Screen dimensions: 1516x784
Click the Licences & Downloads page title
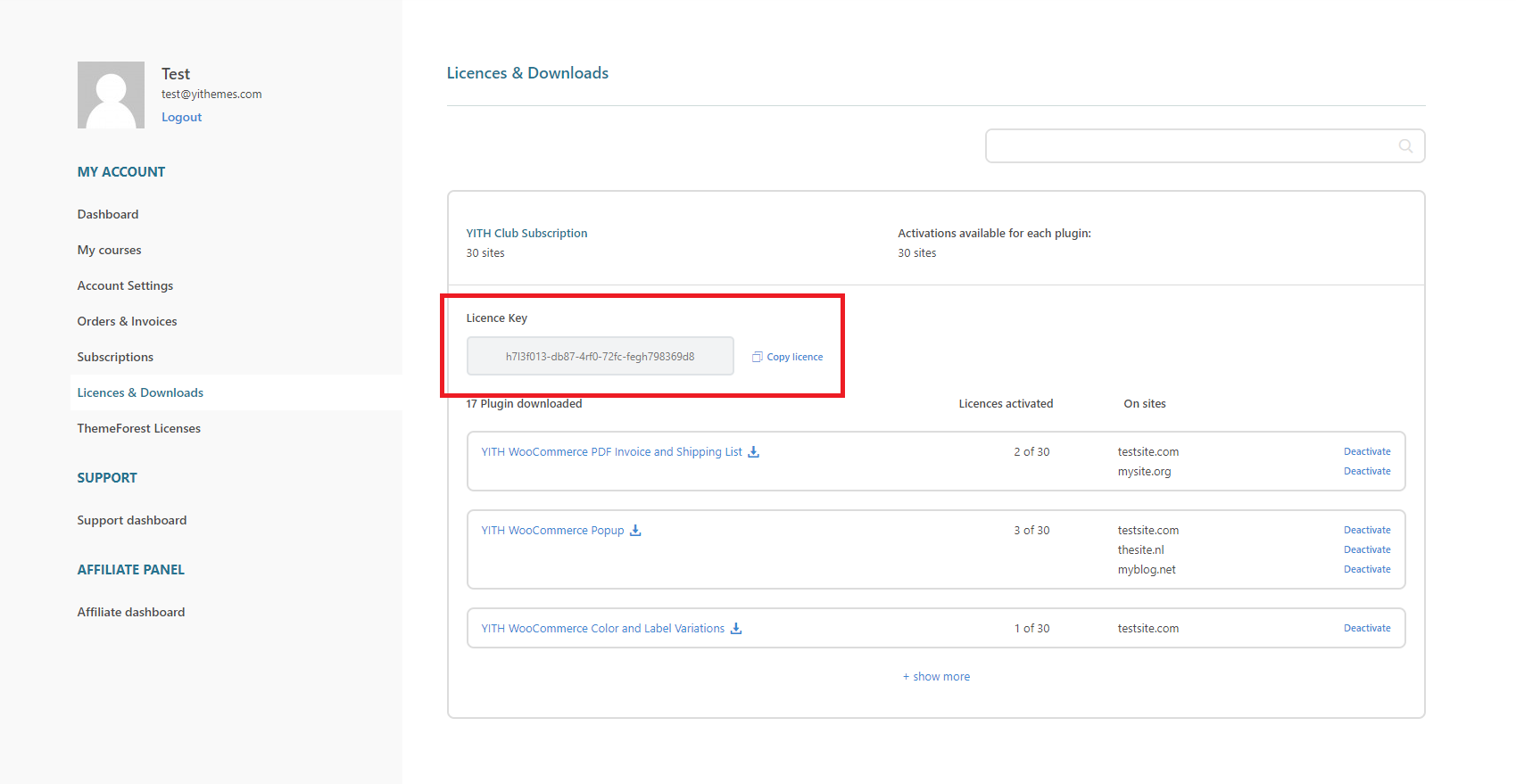pyautogui.click(x=527, y=73)
